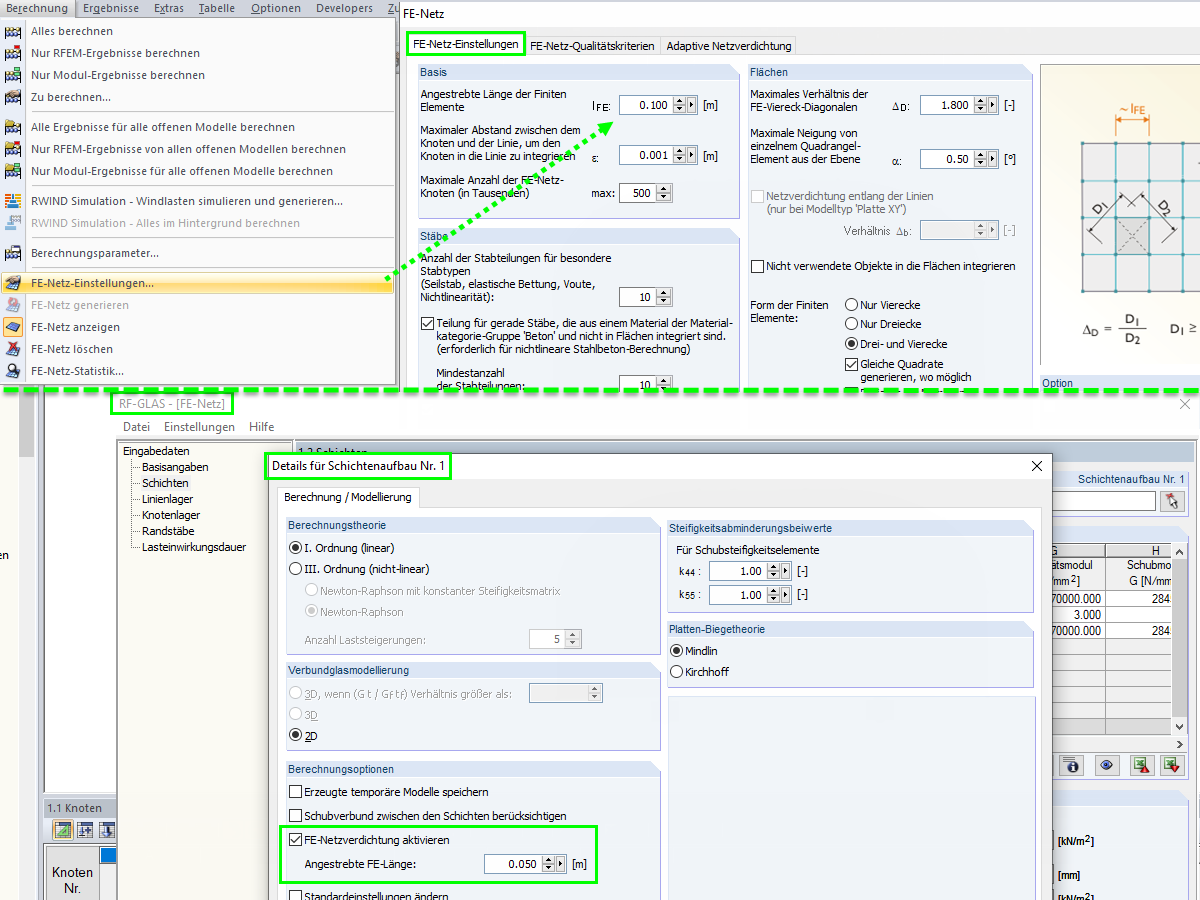Open arrow next to lFE length field
The image size is (1200, 900).
point(692,105)
